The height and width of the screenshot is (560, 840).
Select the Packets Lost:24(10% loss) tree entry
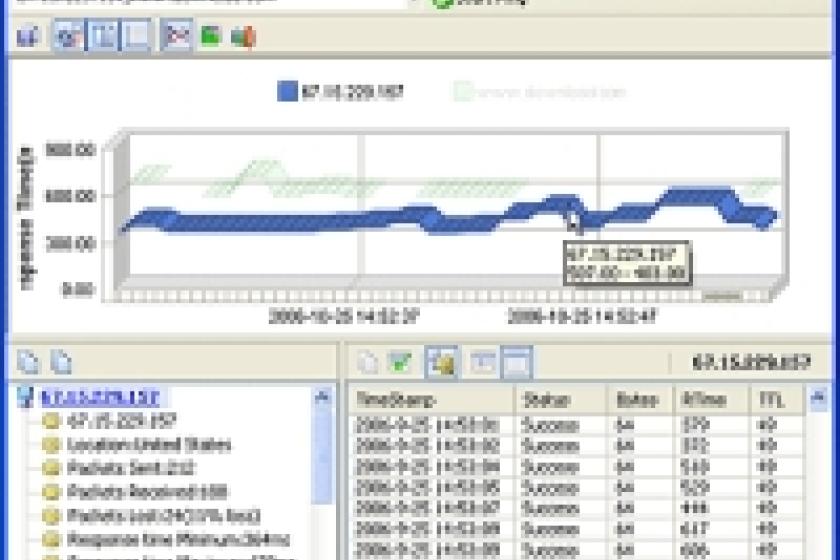pos(163,515)
